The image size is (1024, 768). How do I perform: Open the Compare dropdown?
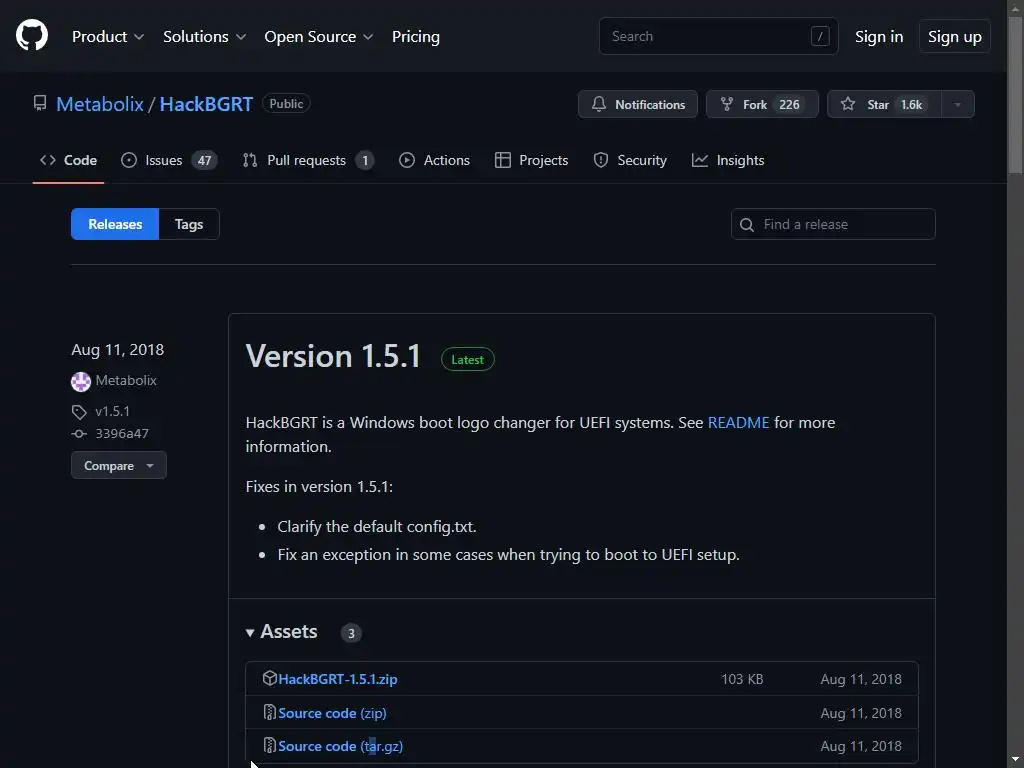(x=119, y=465)
